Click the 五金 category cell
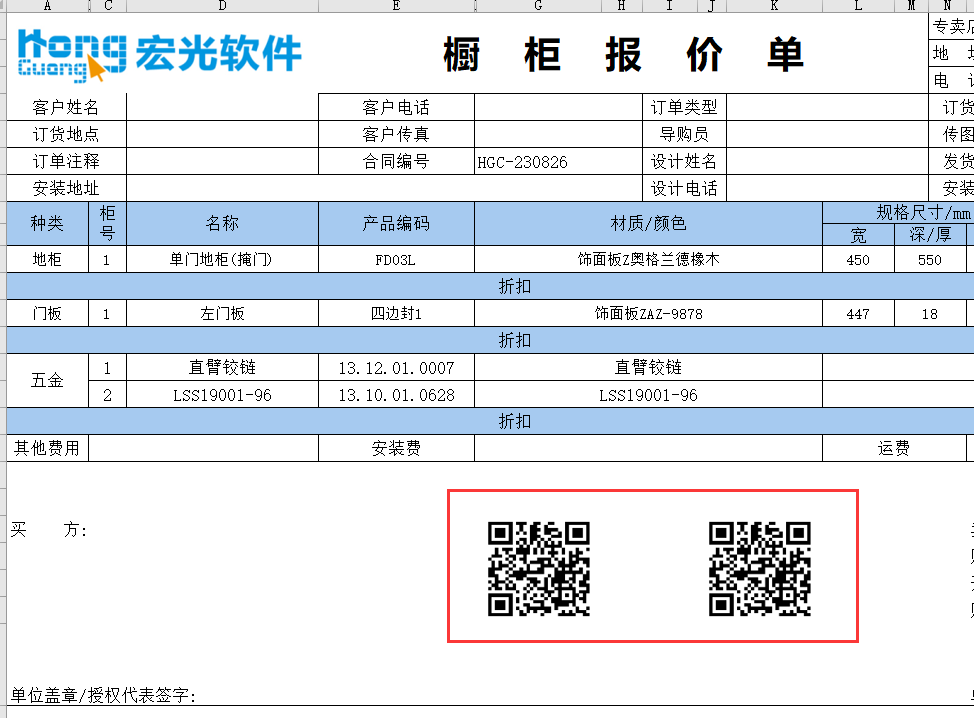The height and width of the screenshot is (718, 974). pos(47,381)
